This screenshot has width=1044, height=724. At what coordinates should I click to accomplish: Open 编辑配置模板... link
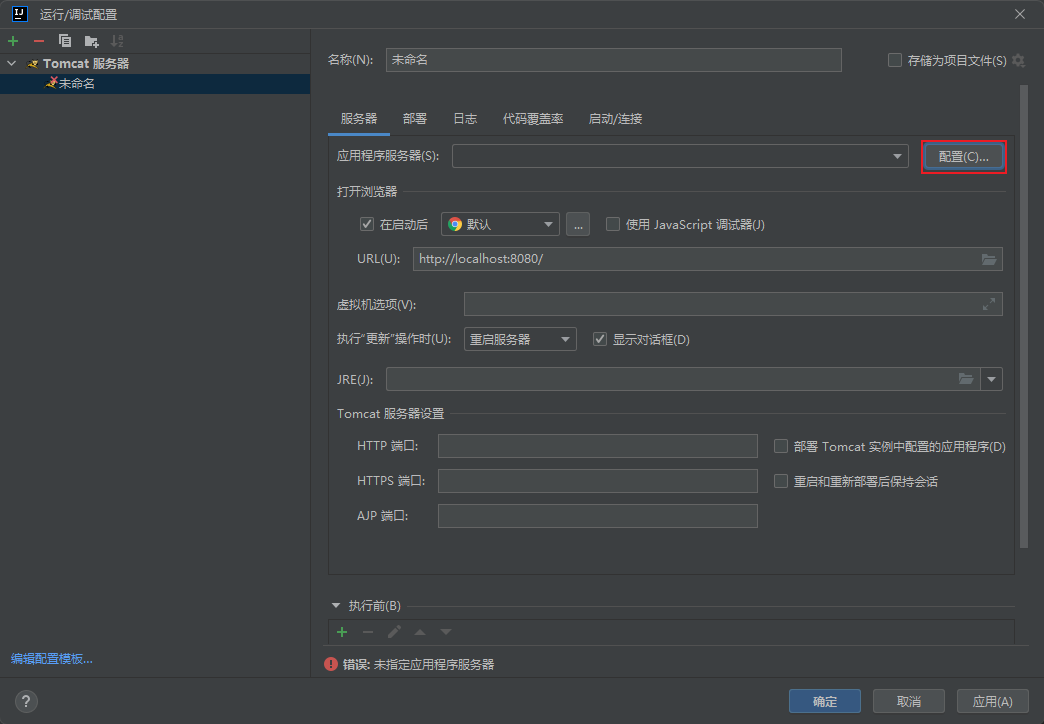(52, 659)
